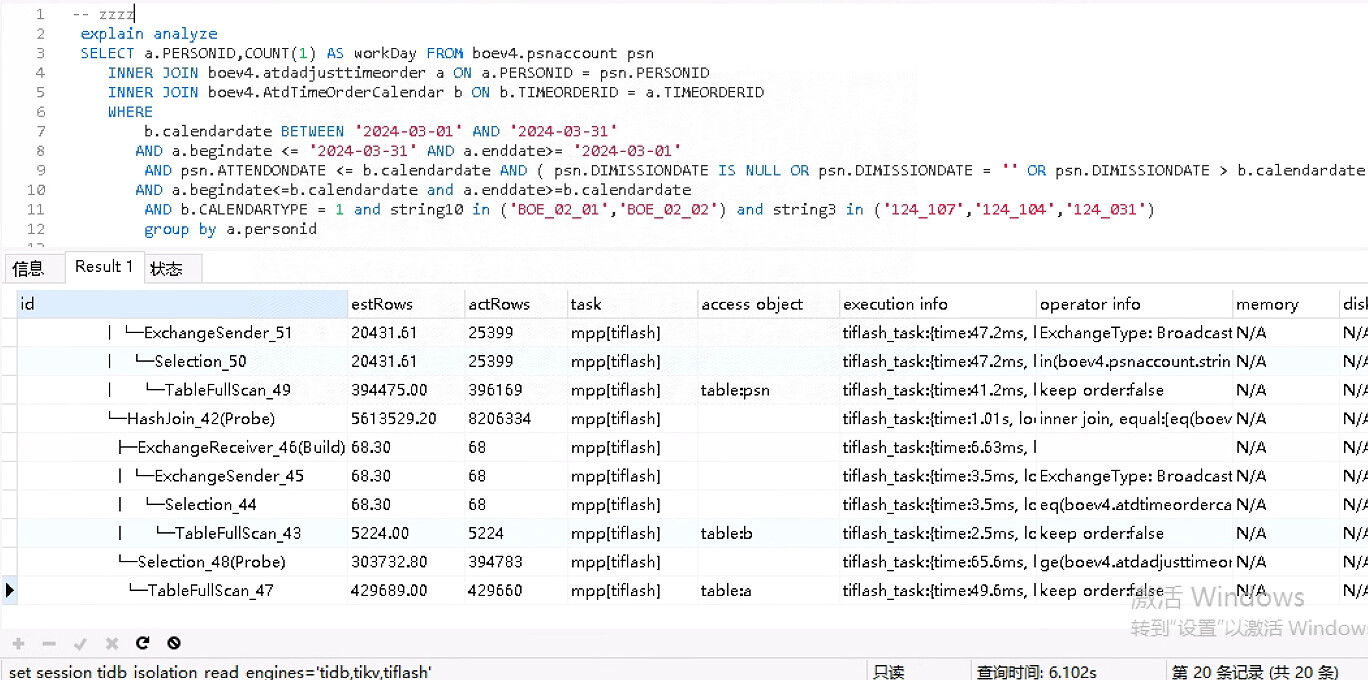Click the actRows cell 8206334
Image resolution: width=1368 pixels, height=680 pixels.
516,419
